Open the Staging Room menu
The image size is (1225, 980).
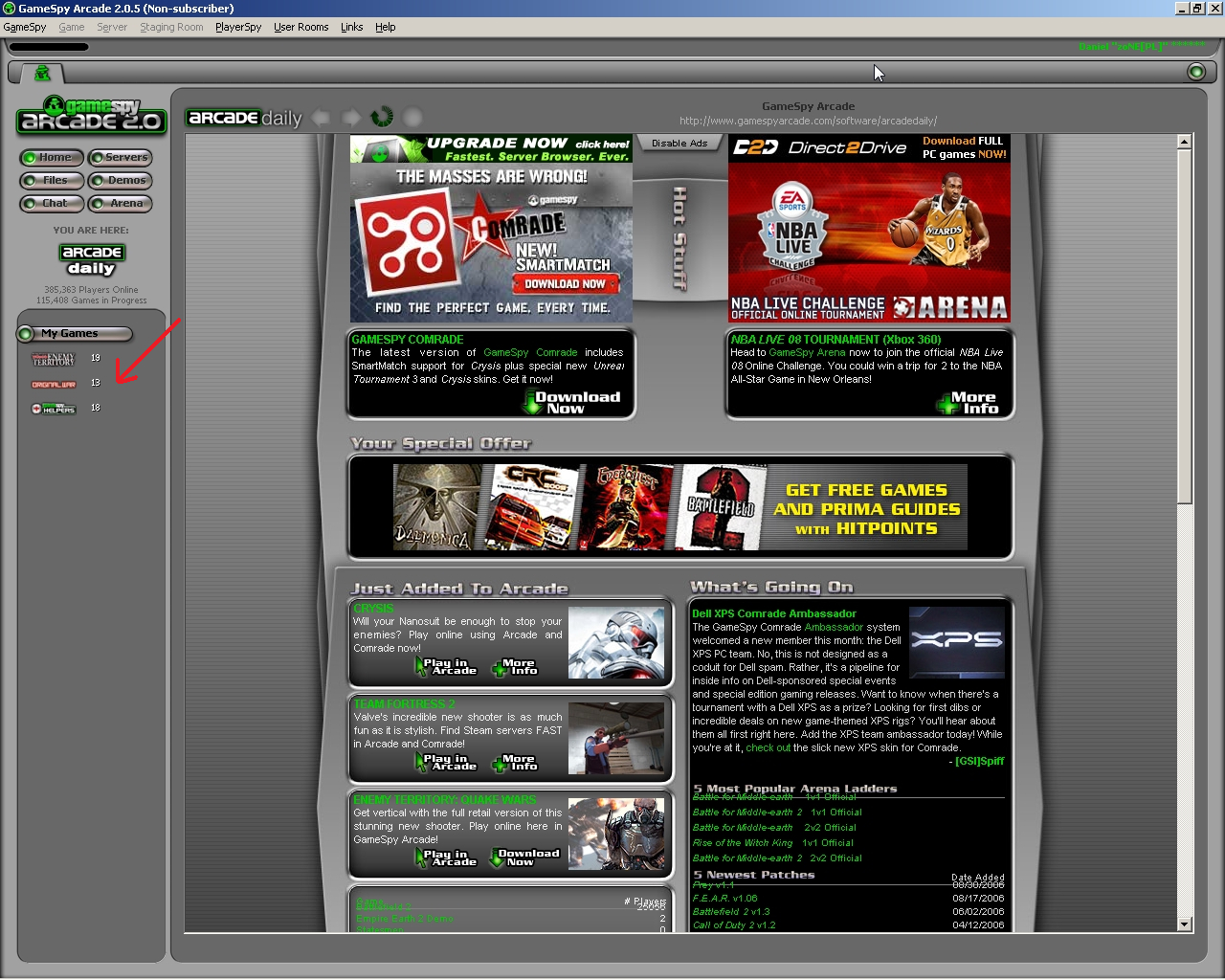point(171,27)
